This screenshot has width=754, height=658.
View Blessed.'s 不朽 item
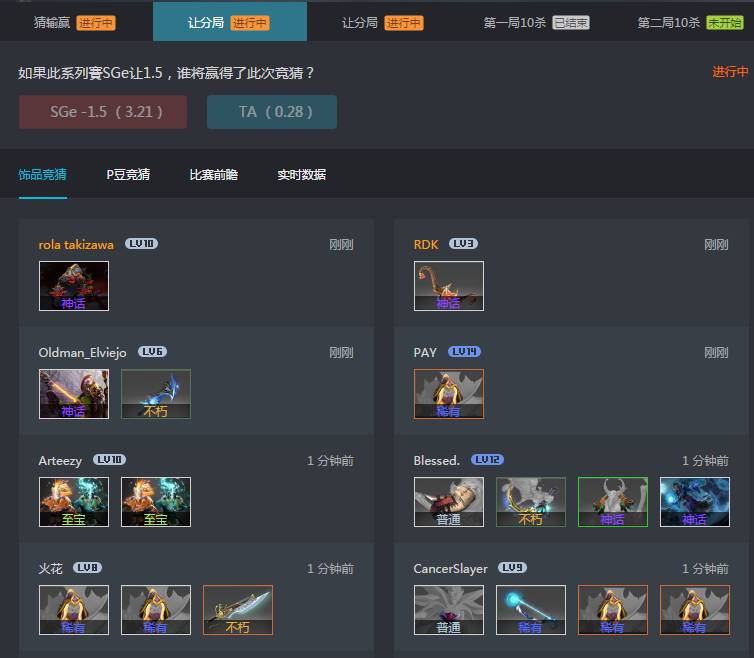click(531, 502)
